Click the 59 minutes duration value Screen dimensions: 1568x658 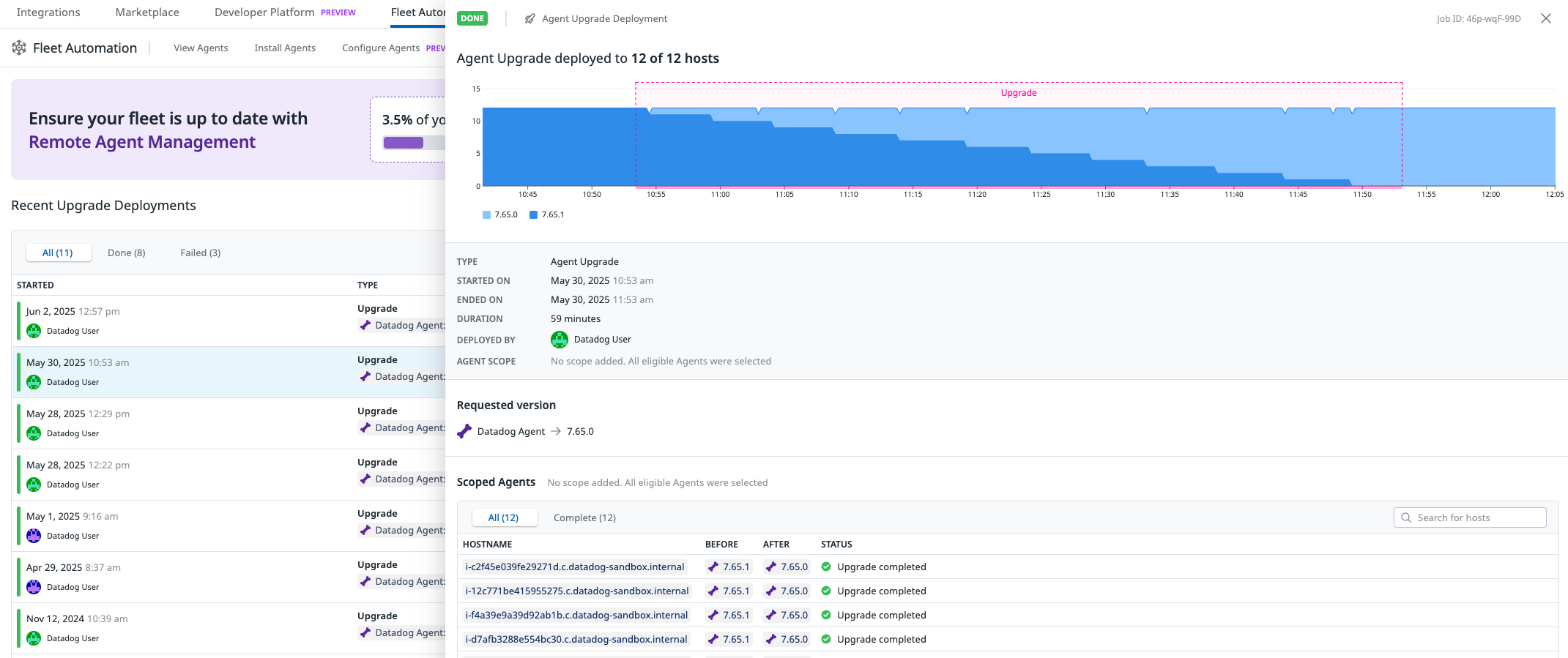576,318
